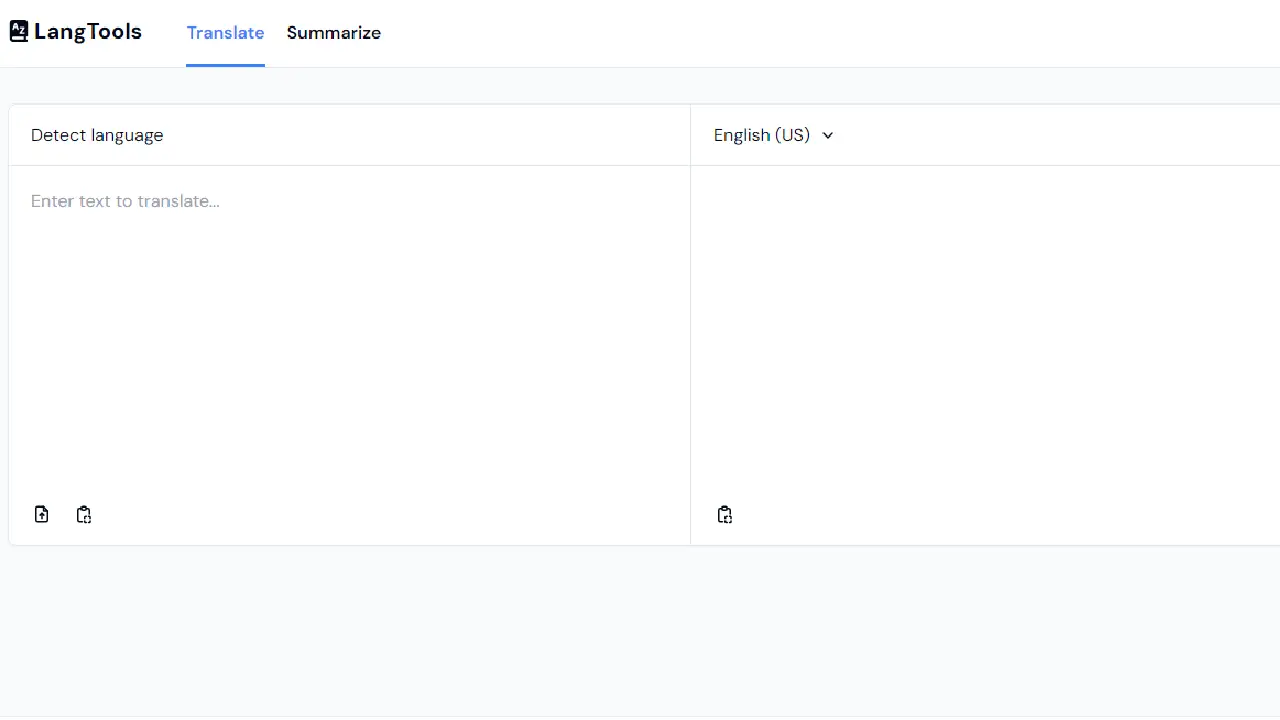Select the file upload icon to import text
The image size is (1280, 720).
(x=41, y=514)
